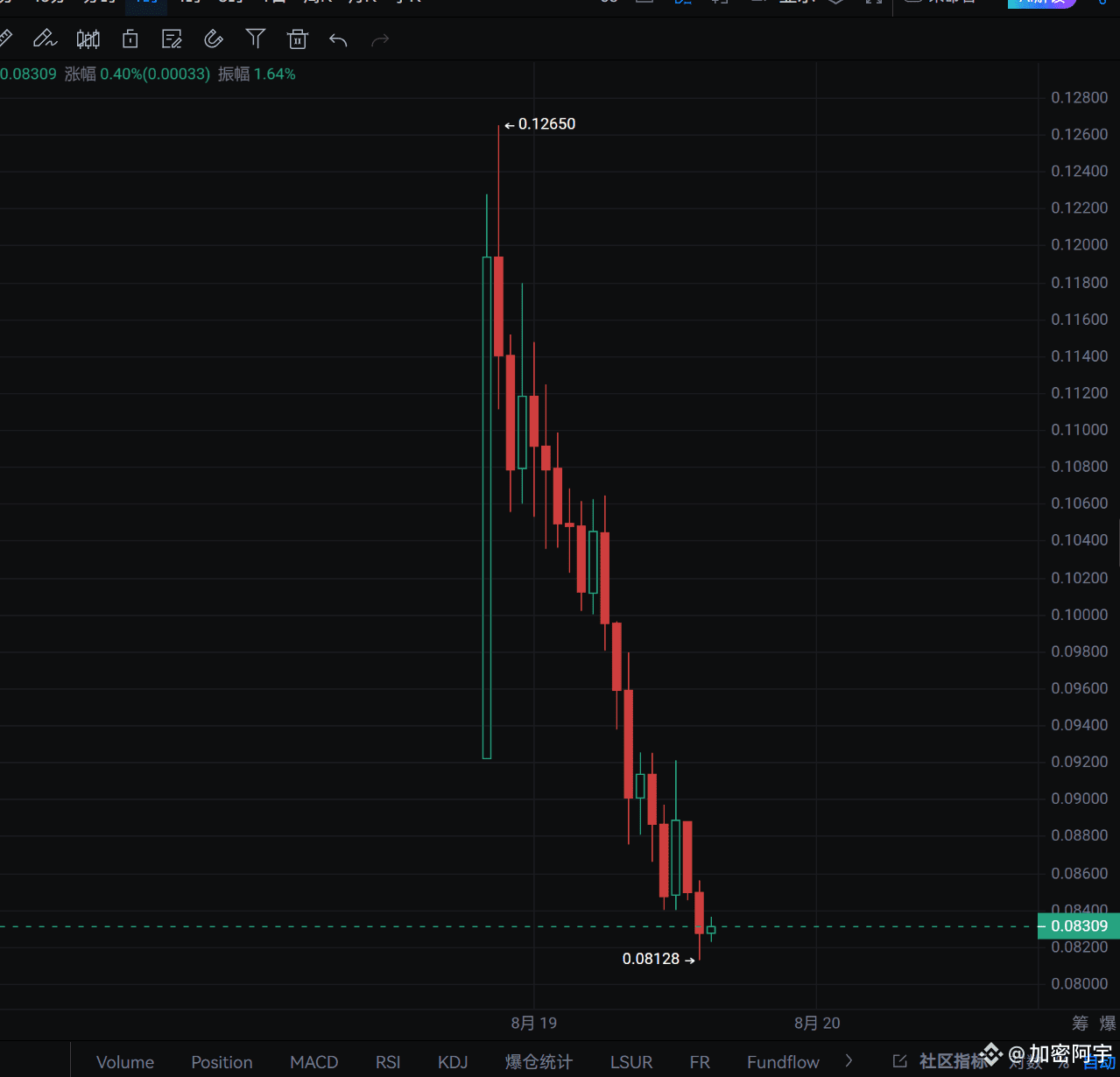1120x1077 pixels.
Task: Click the 0.12800 price axis label
Action: (x=1079, y=97)
